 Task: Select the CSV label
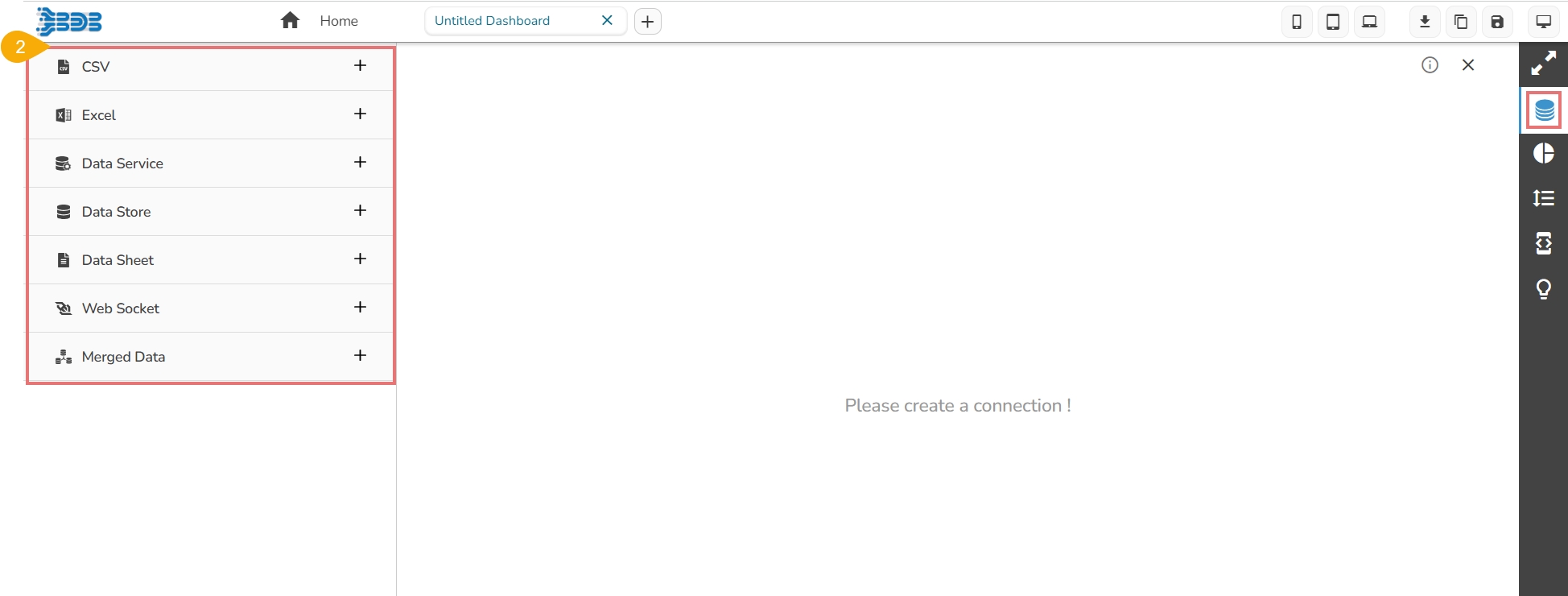(96, 67)
